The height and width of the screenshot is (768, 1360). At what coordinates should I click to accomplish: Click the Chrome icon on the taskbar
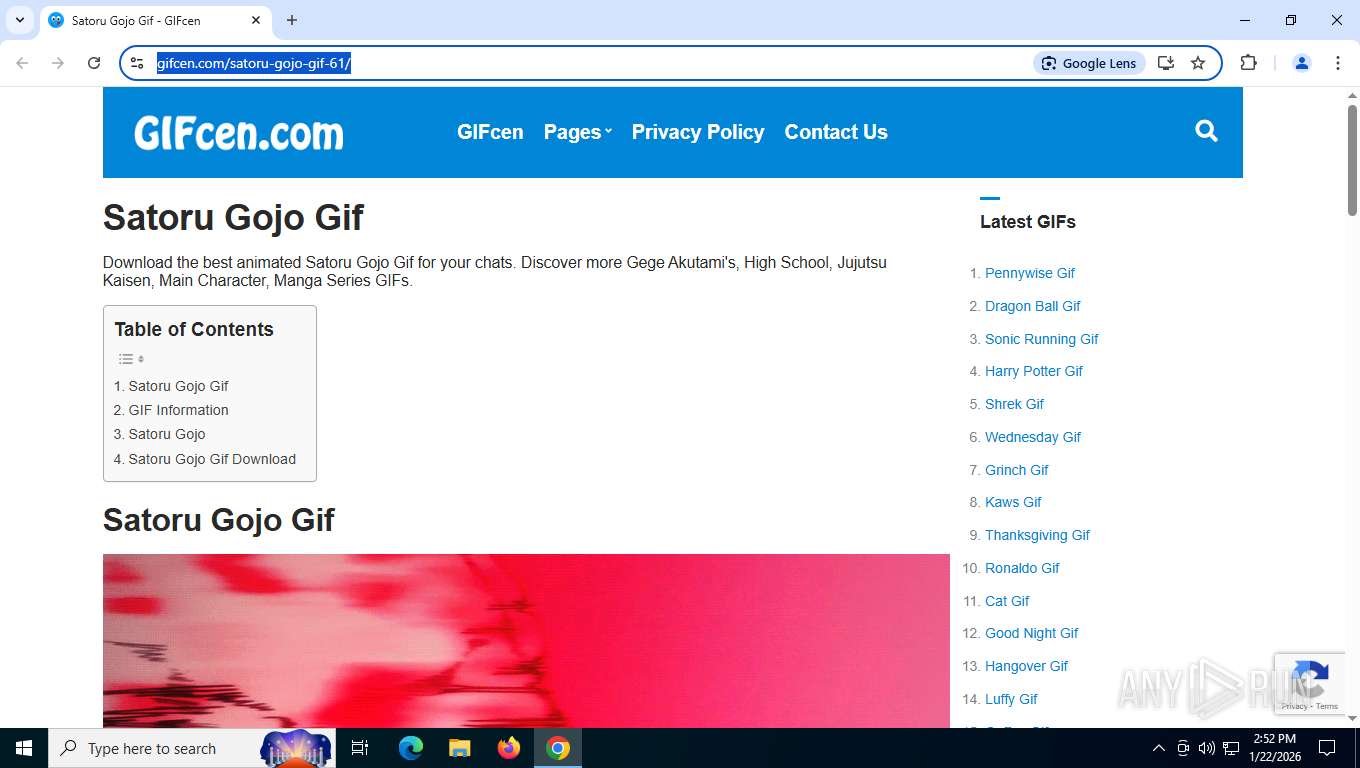[558, 748]
